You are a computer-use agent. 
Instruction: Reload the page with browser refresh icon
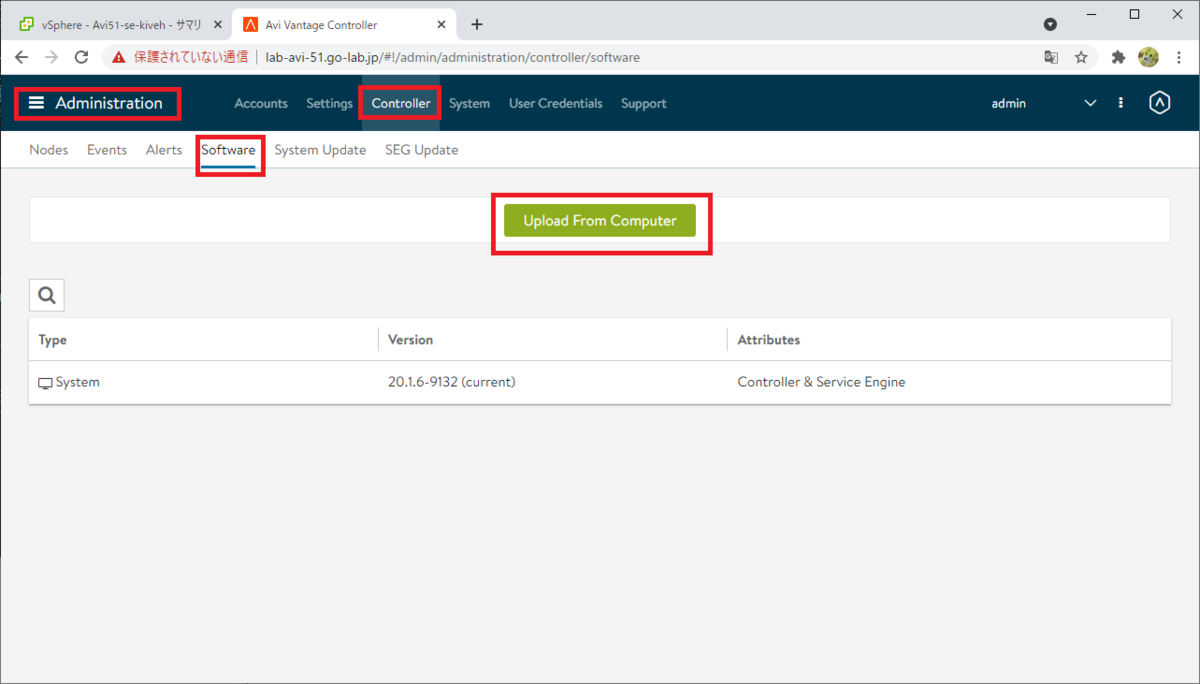pos(83,57)
